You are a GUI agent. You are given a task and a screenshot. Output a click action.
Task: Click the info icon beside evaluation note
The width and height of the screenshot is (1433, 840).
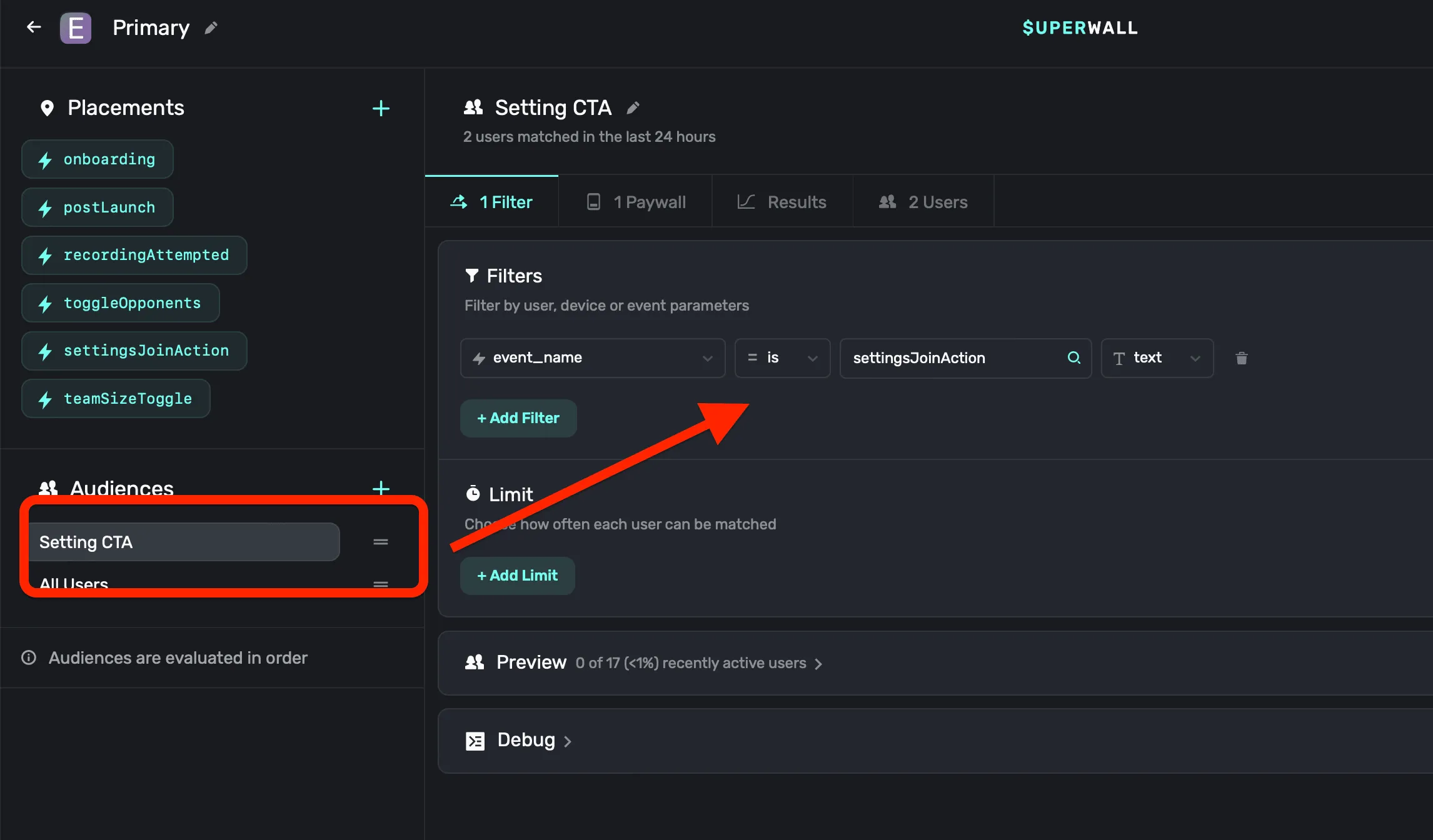click(29, 657)
